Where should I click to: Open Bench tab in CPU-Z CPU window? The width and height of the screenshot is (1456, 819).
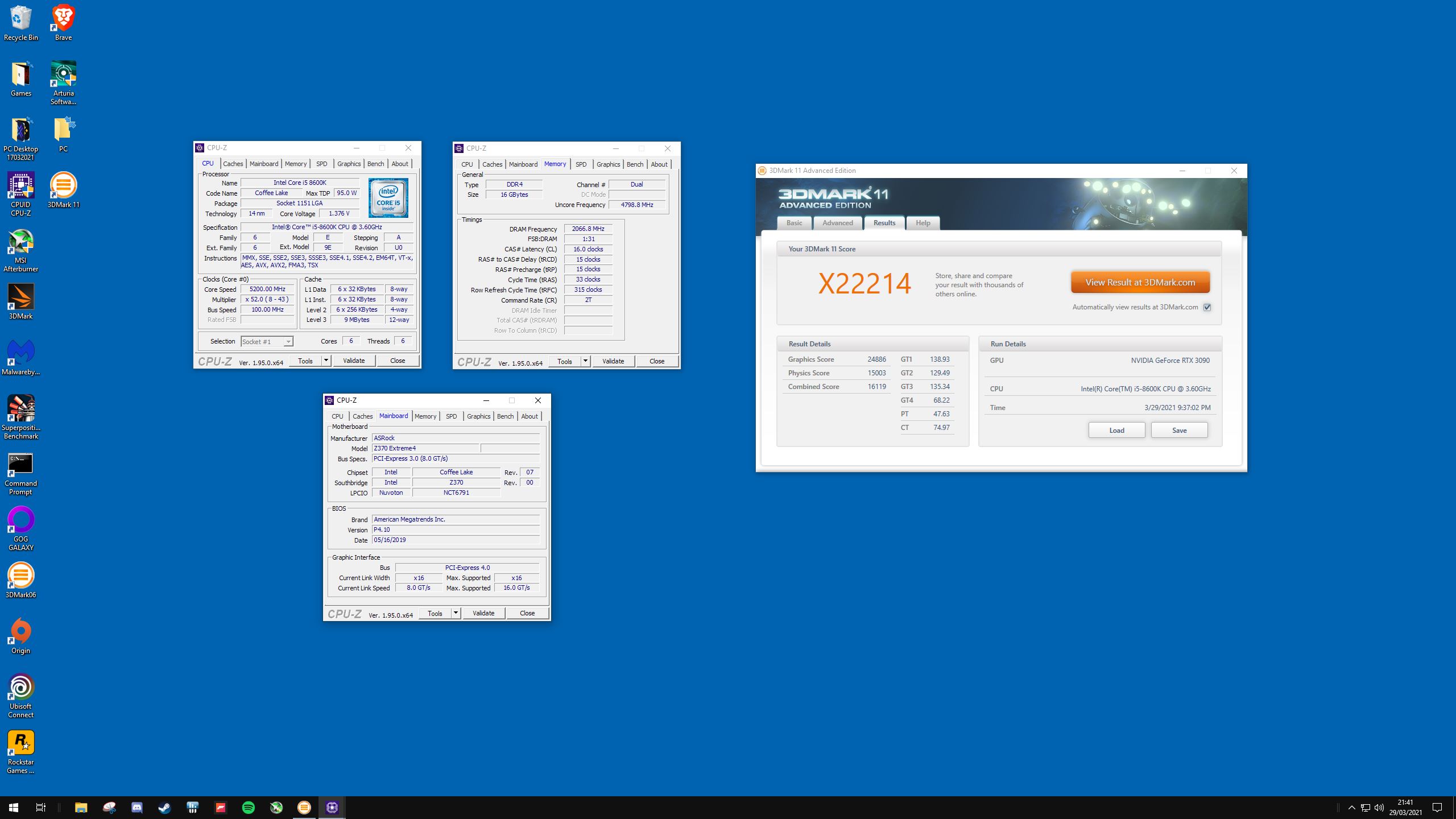pos(375,164)
